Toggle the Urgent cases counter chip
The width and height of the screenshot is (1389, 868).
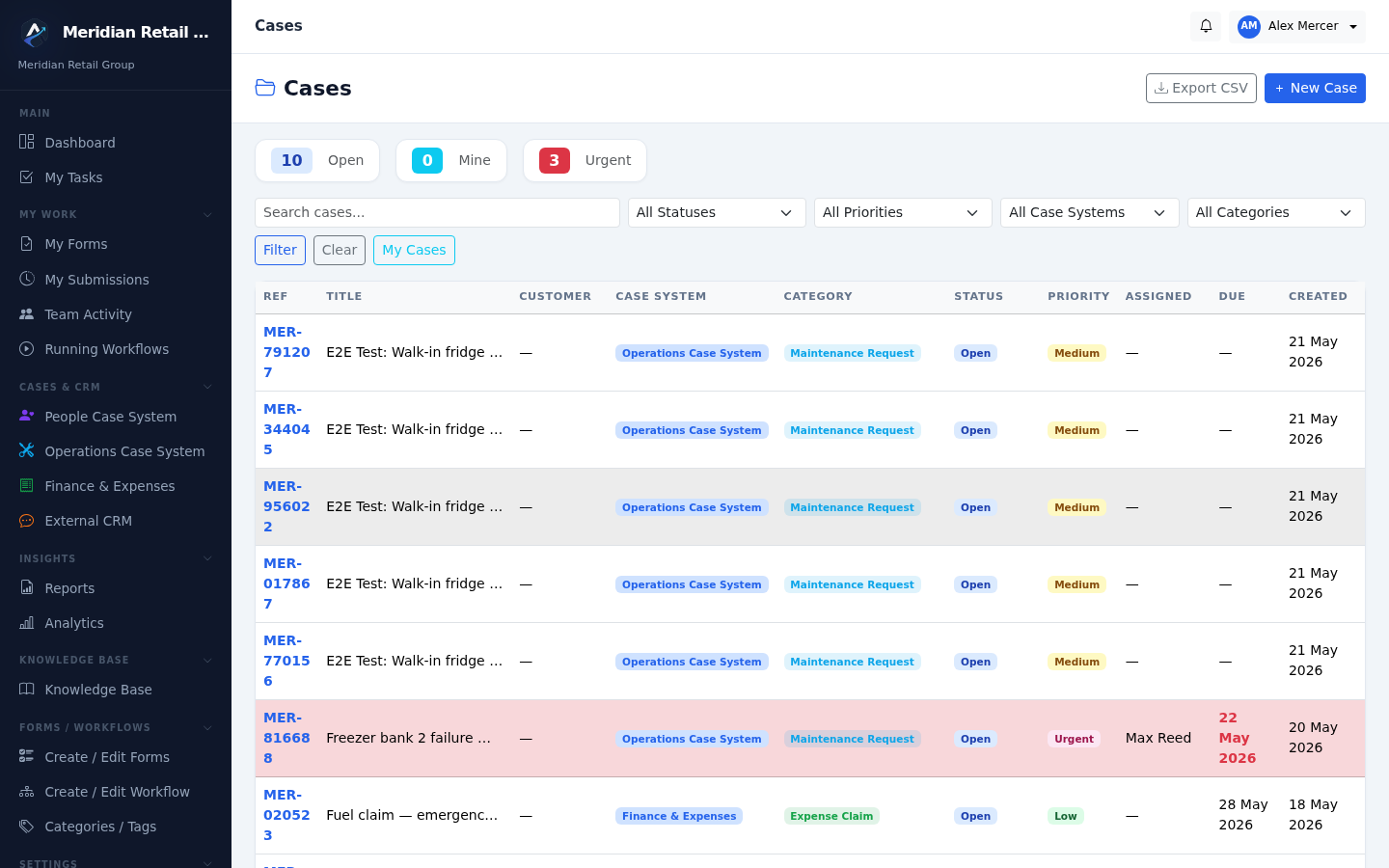(585, 160)
